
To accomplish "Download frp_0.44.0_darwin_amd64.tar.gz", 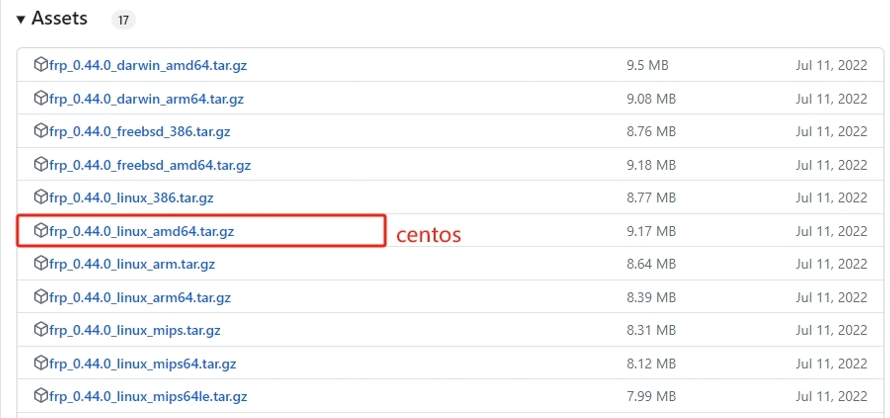I will pyautogui.click(x=148, y=65).
